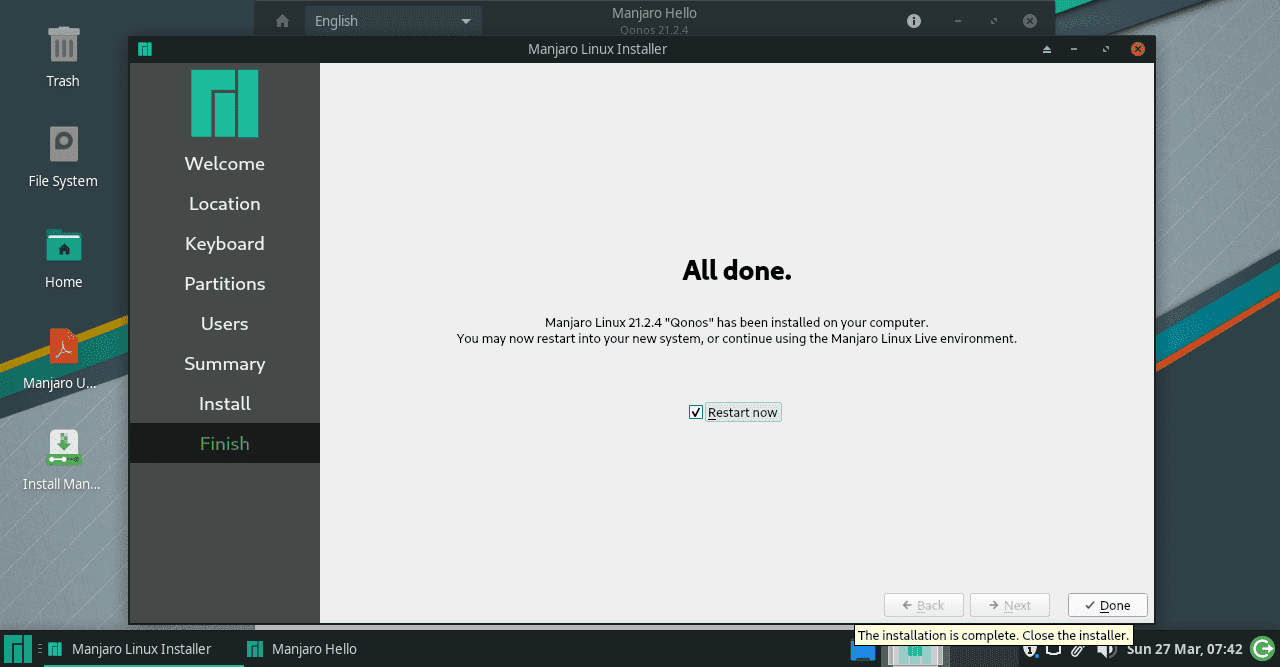Maximize the Manjaro Hello window
Viewport: 1280px width, 667px height.
click(x=993, y=21)
